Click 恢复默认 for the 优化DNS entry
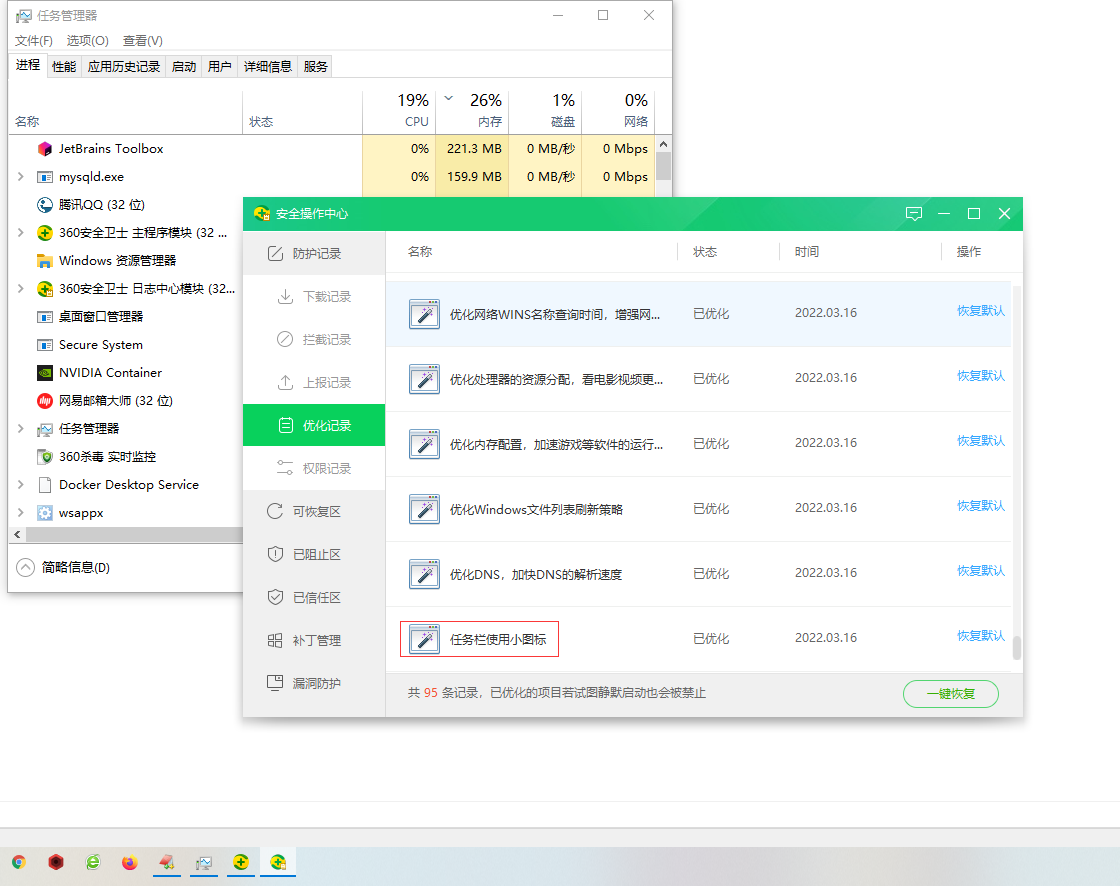The width and height of the screenshot is (1120, 886). click(x=980, y=571)
